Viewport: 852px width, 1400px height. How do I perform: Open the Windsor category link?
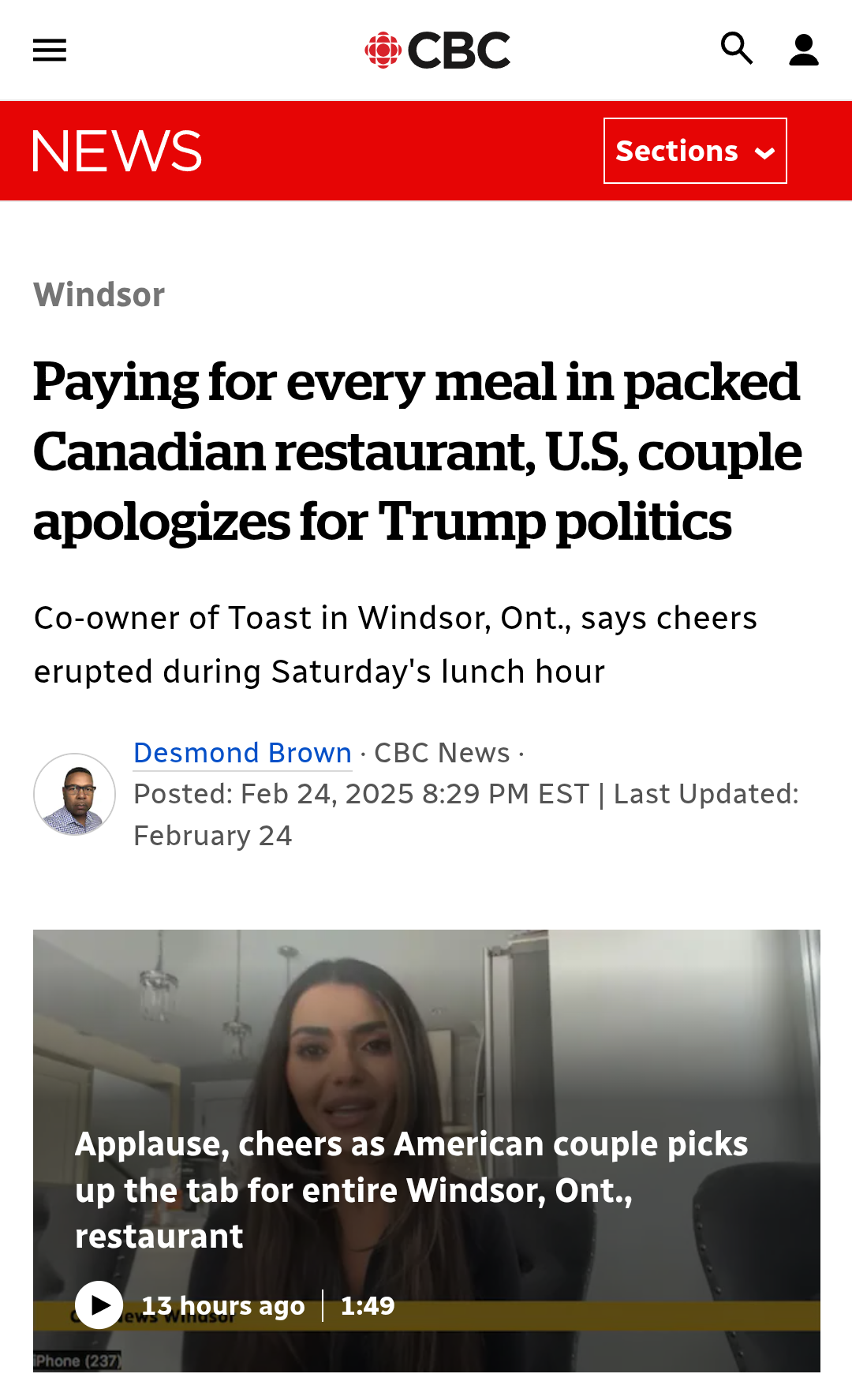point(99,295)
